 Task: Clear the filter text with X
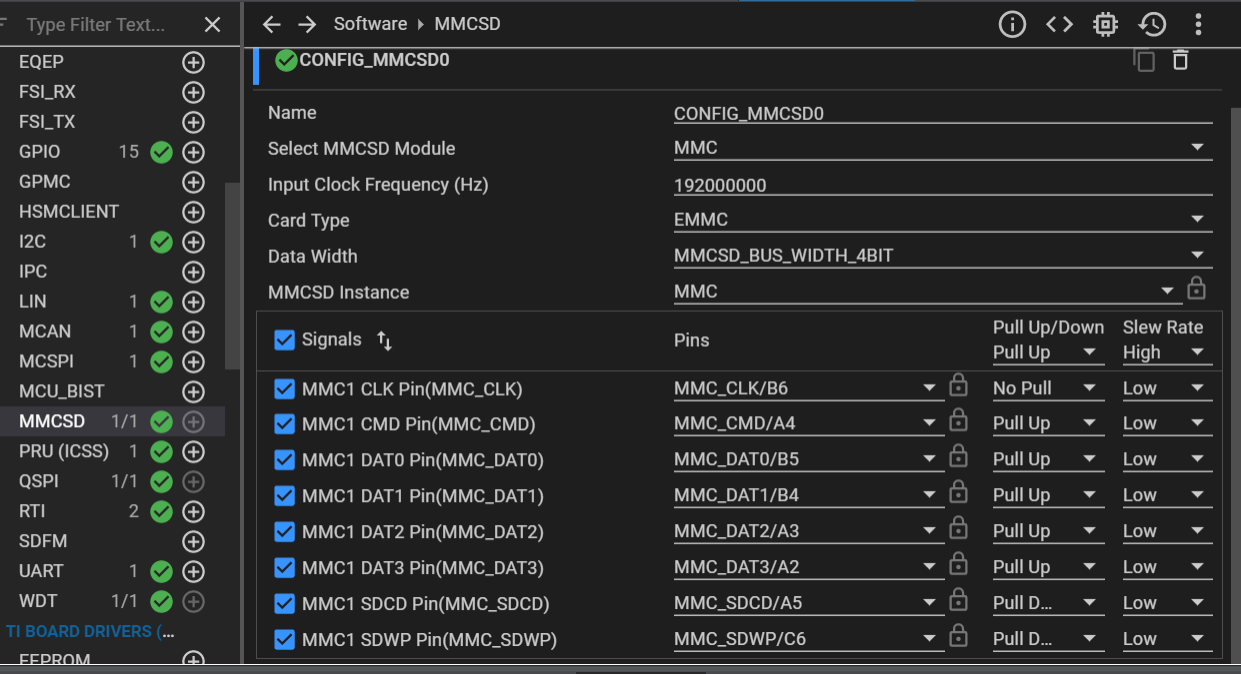[x=212, y=24]
